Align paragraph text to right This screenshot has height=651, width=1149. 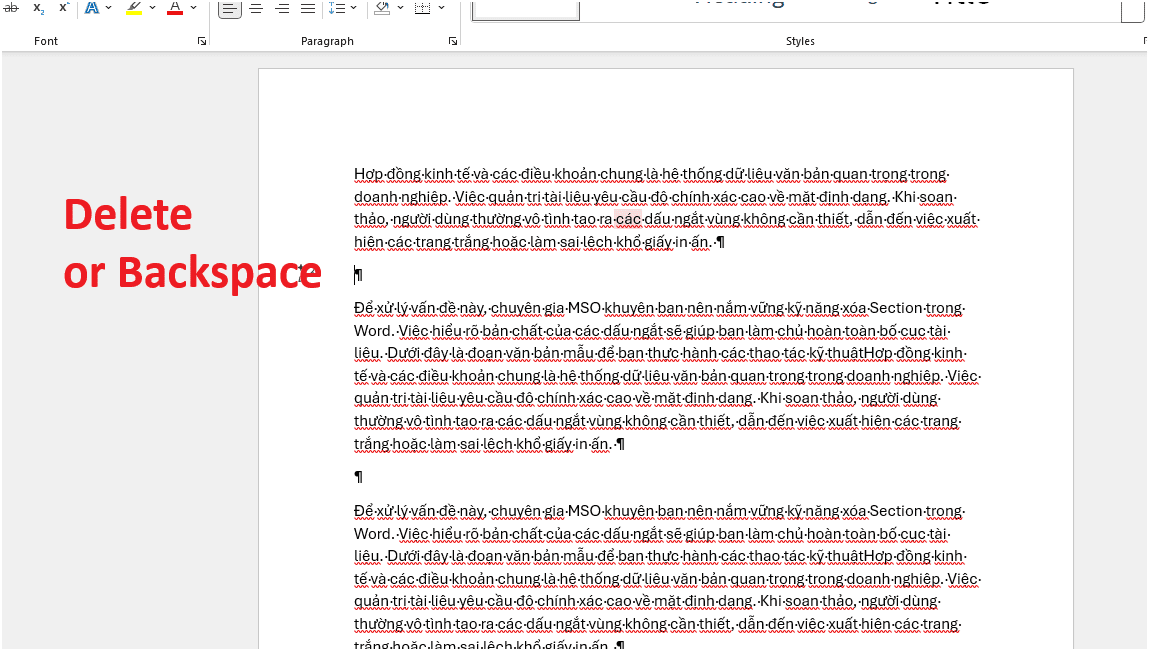point(282,8)
